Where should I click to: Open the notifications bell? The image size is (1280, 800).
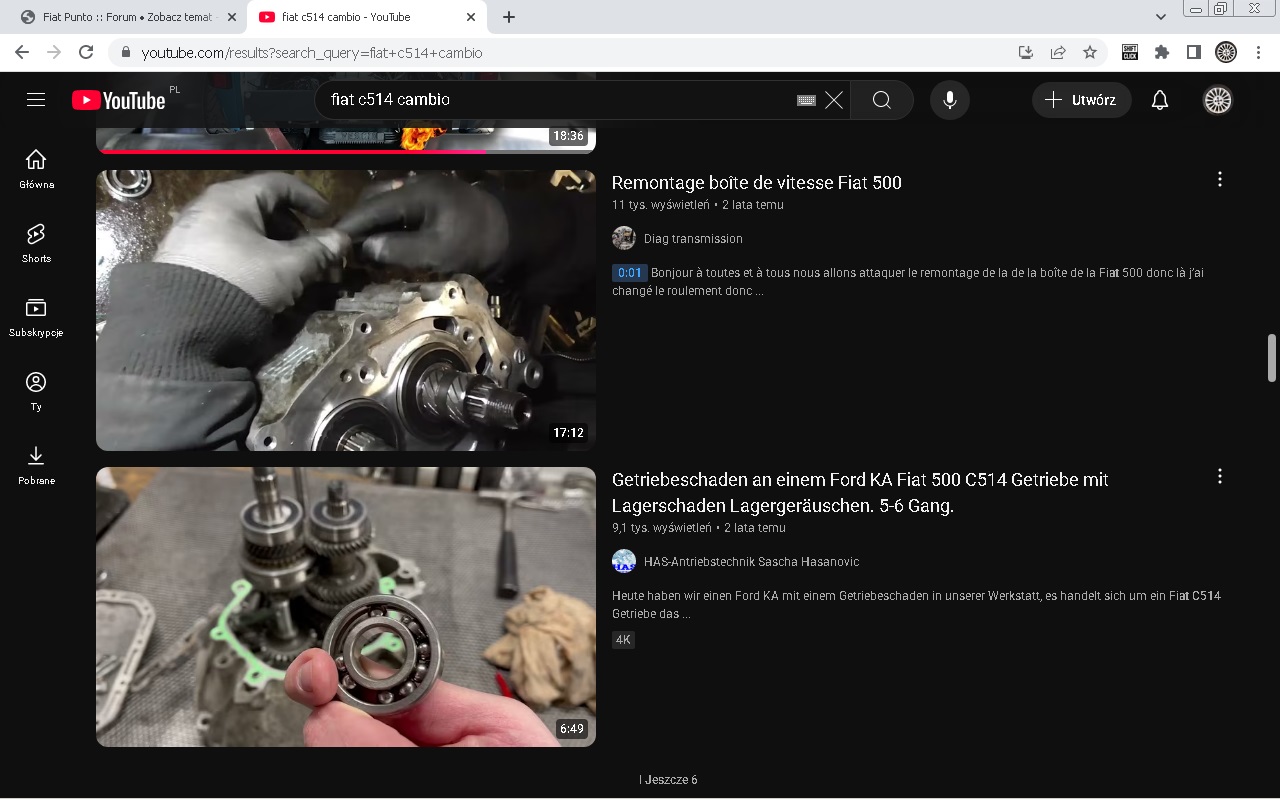tap(1159, 100)
